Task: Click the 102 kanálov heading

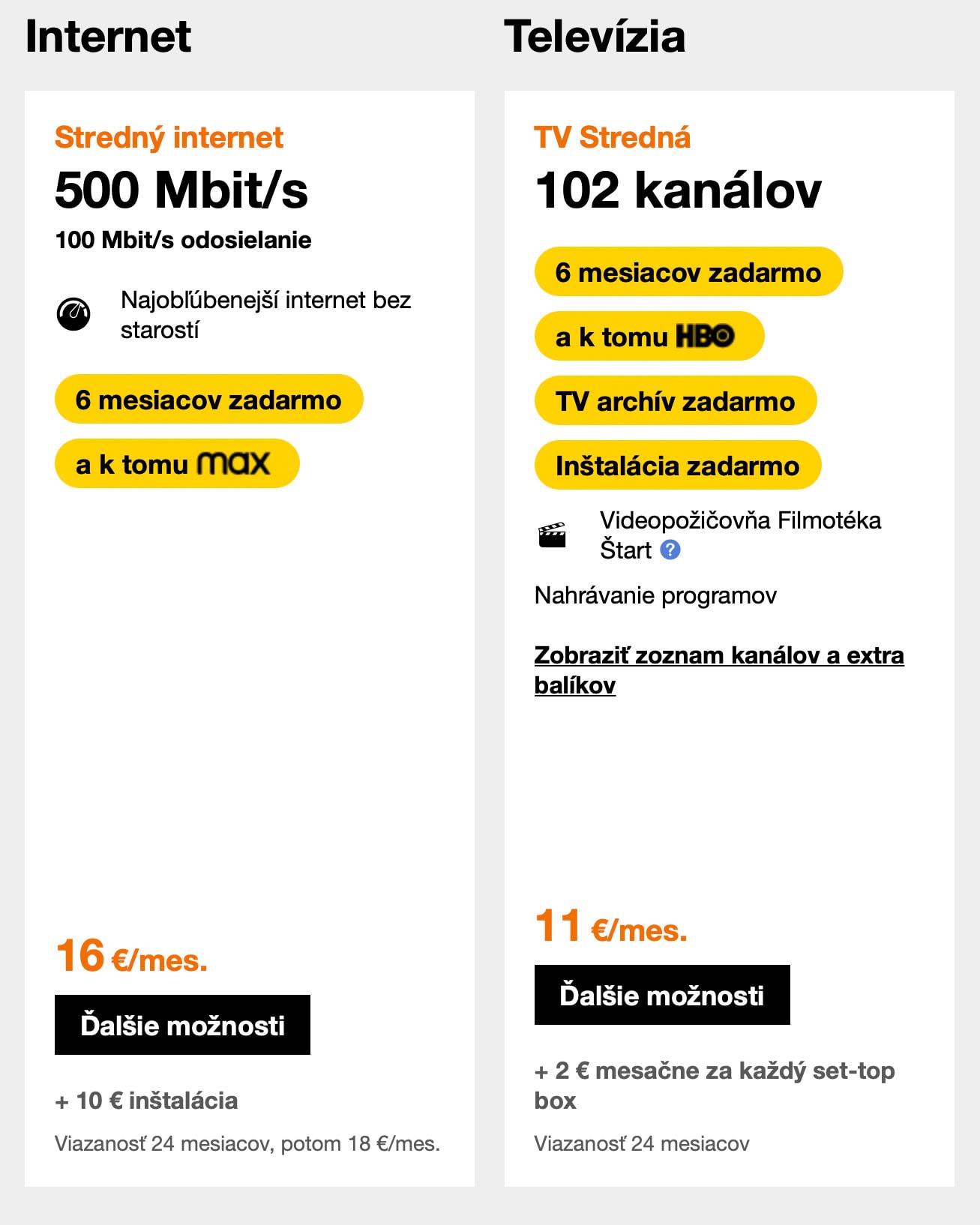Action: (678, 190)
